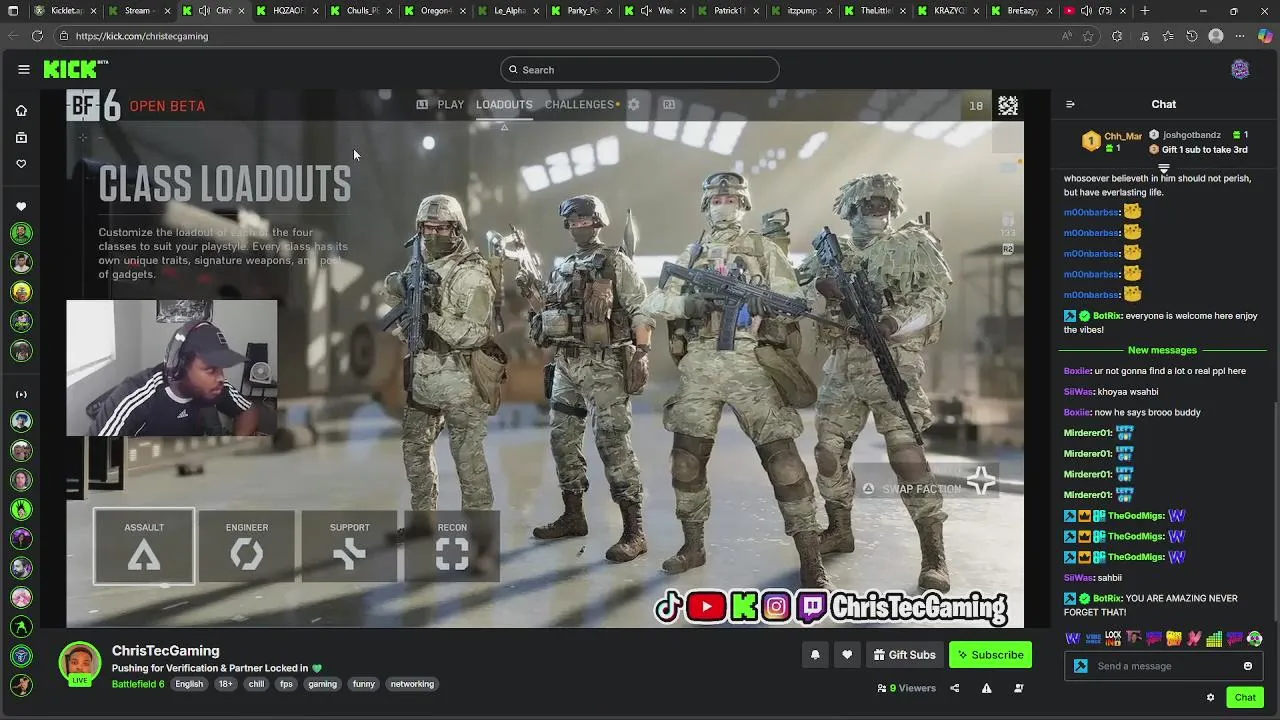Open the KRAZYQ browser tab
This screenshot has height=720, width=1280.
(x=949, y=11)
